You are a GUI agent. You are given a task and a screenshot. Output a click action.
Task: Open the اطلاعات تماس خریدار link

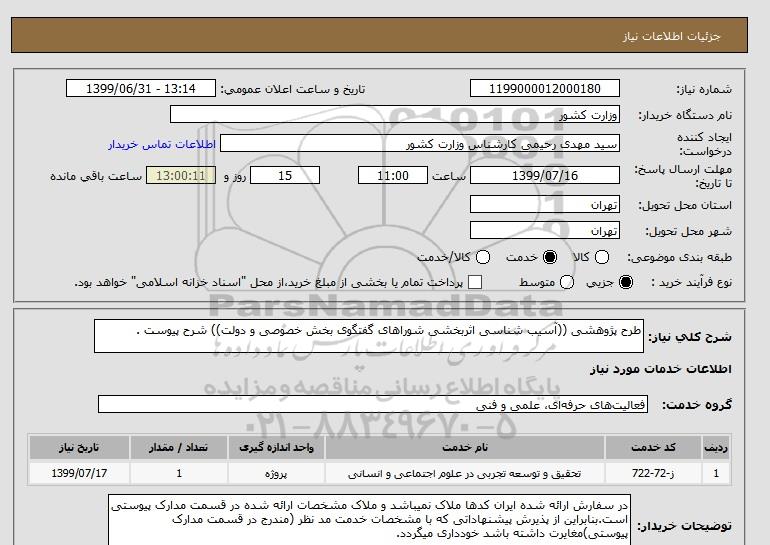pyautogui.click(x=162, y=145)
